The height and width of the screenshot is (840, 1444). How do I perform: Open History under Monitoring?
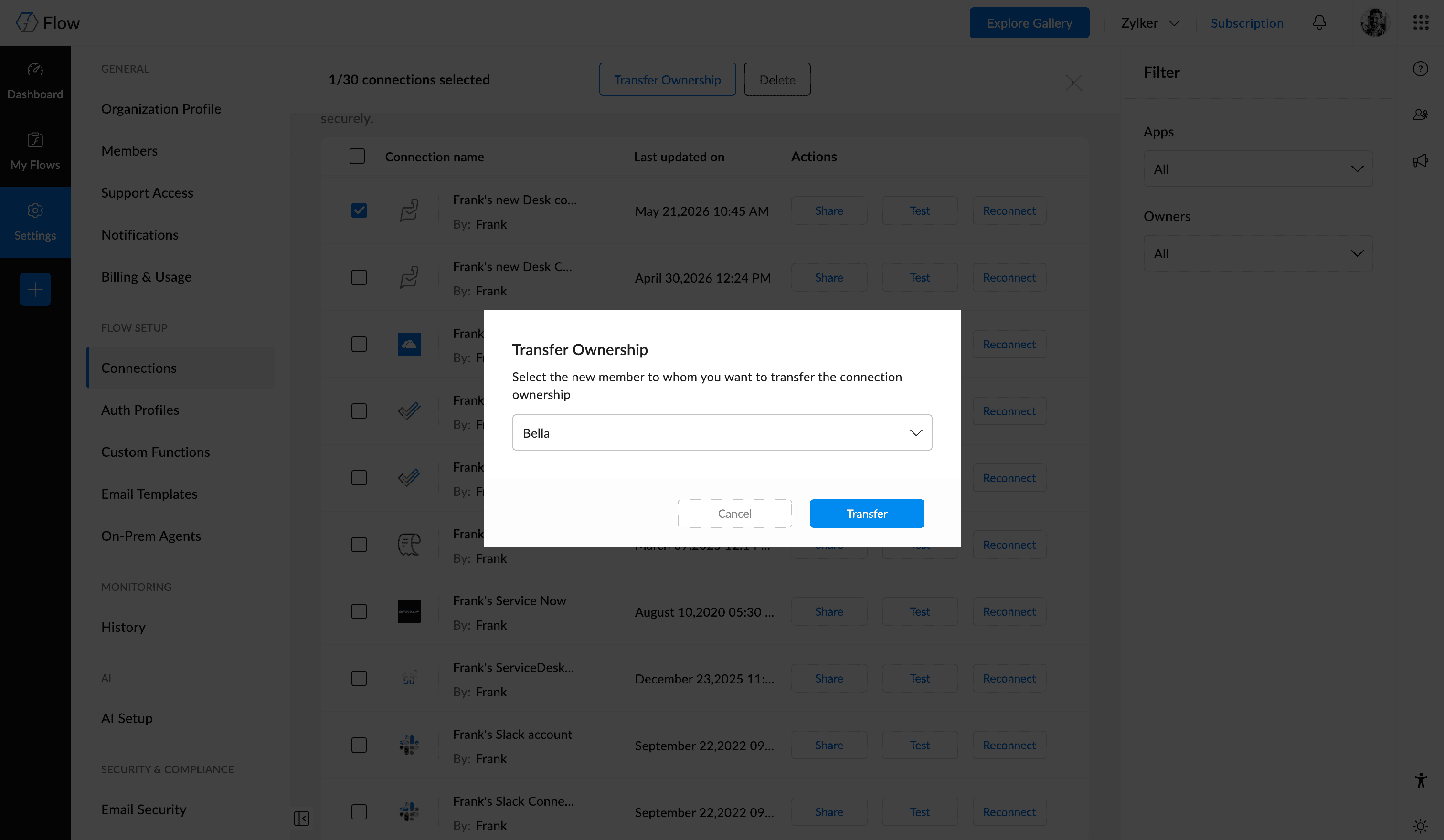[x=123, y=627]
